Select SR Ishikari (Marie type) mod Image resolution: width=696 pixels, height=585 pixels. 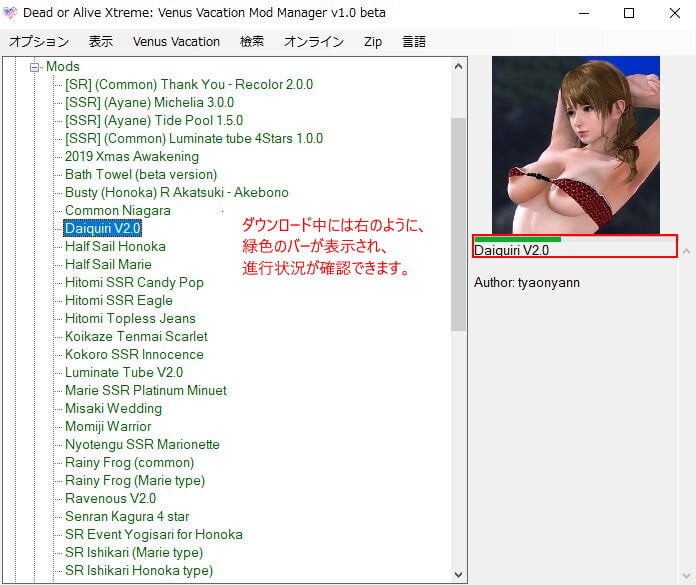coord(134,553)
